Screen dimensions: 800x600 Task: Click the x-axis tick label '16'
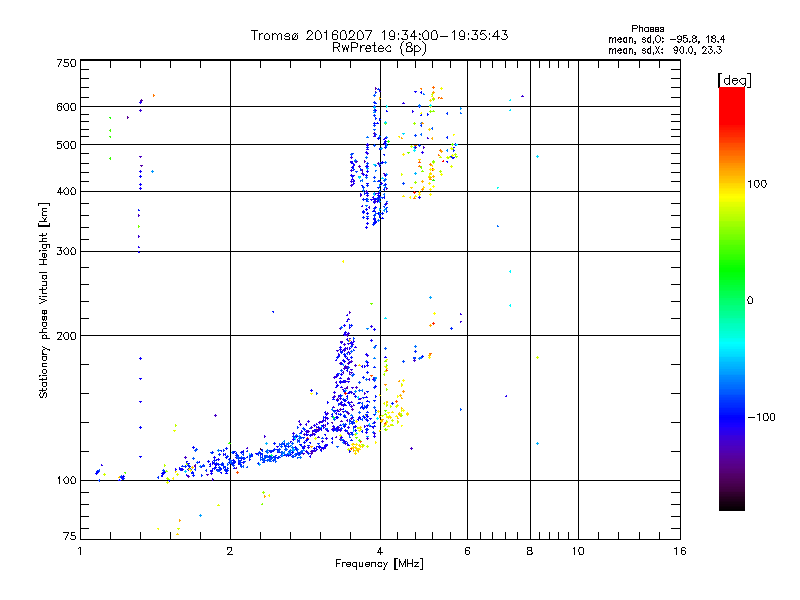680,551
